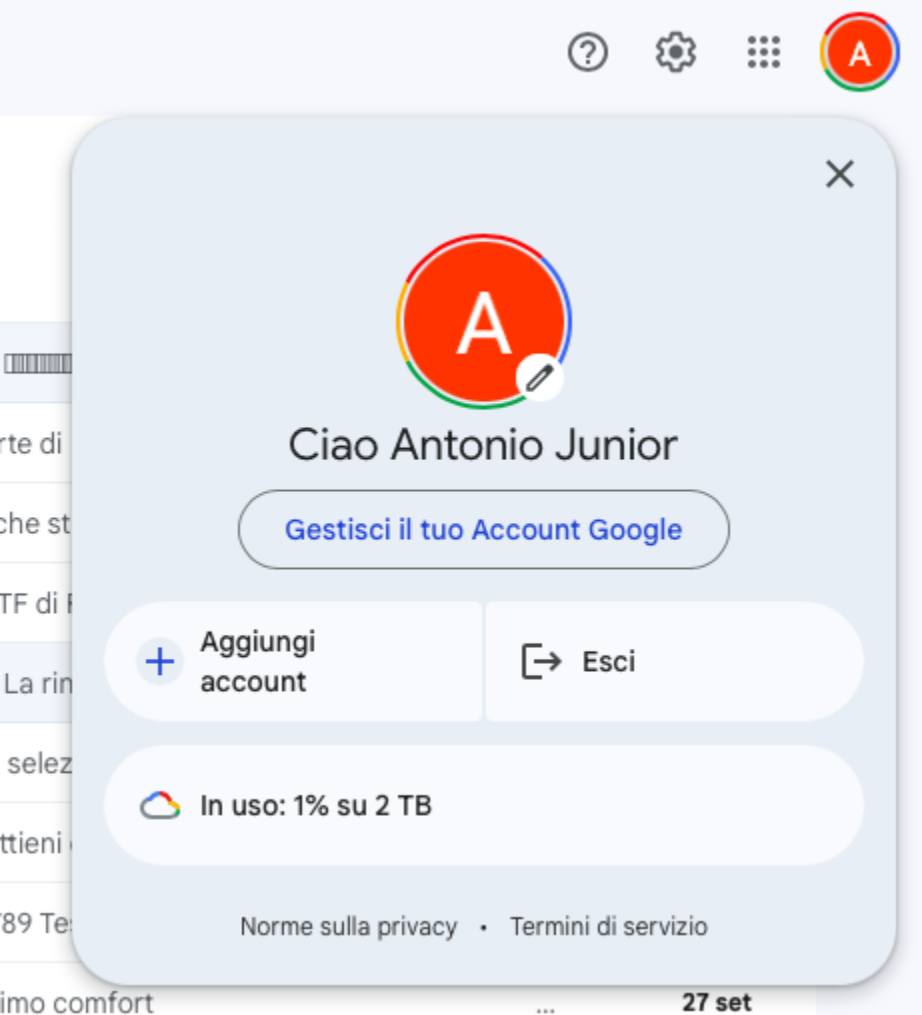
Task: Open the Google apps grid icon
Action: coord(764,52)
